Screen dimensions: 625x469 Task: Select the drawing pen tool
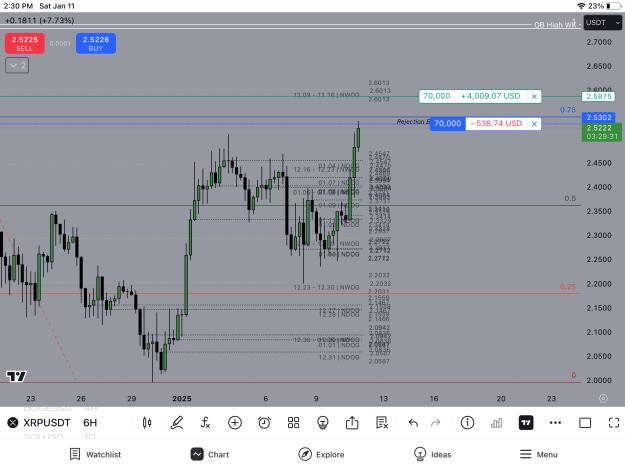[177, 422]
